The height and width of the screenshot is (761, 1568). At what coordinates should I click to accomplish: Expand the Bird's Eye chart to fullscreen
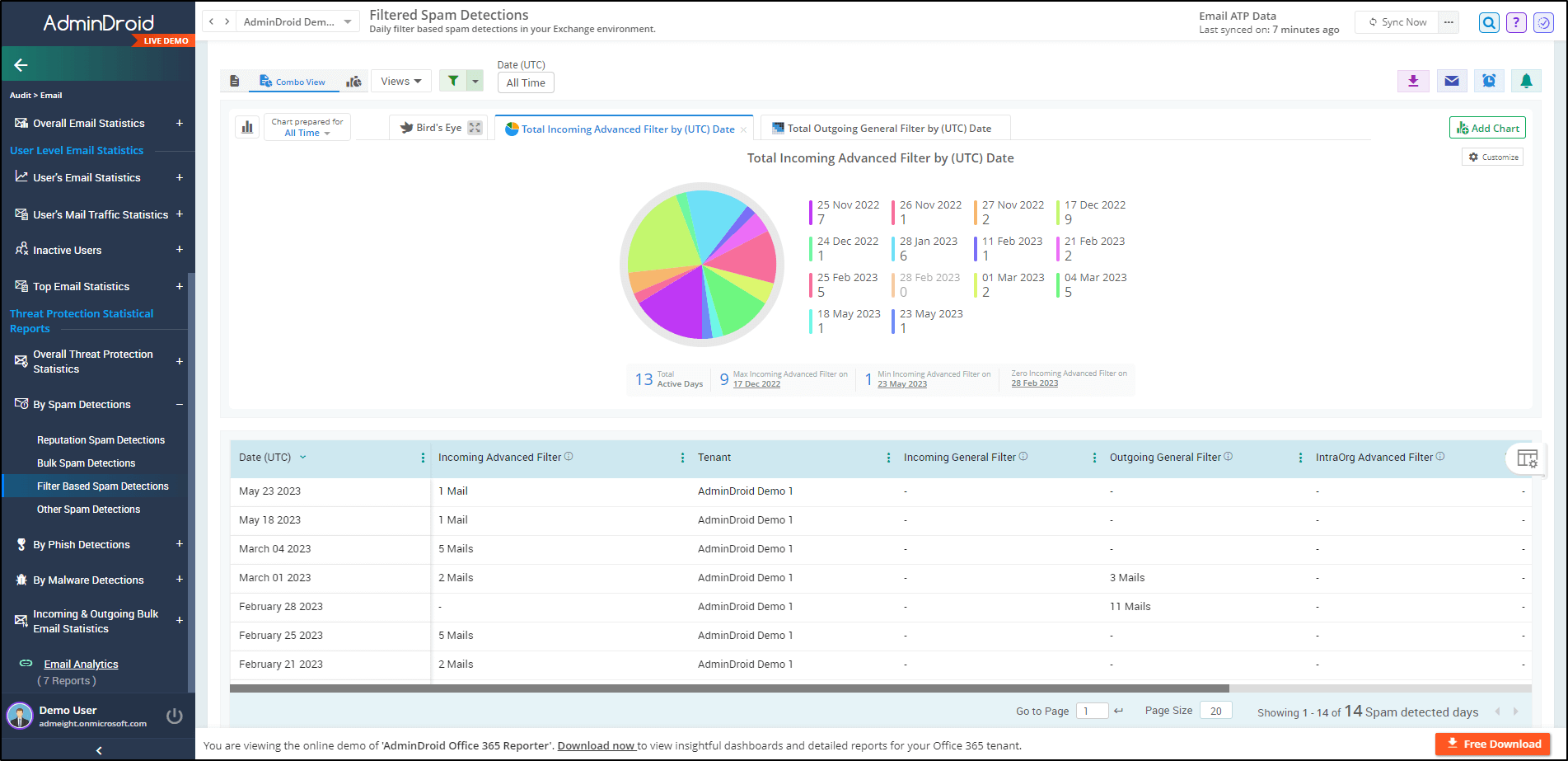click(474, 127)
